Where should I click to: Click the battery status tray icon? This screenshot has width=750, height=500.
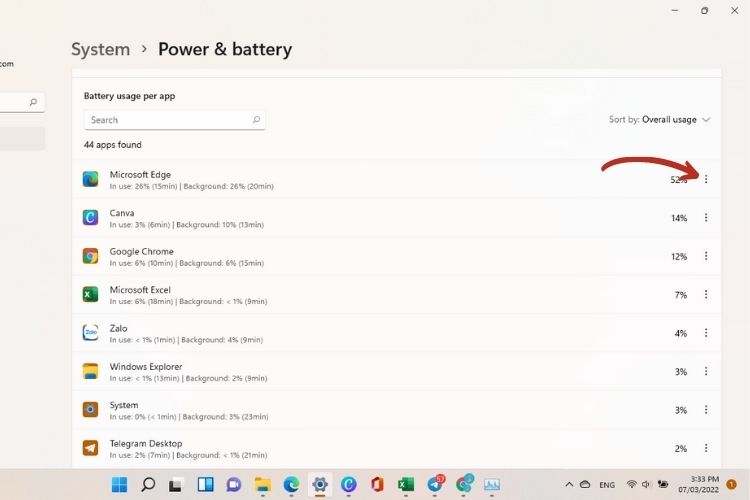pos(663,484)
